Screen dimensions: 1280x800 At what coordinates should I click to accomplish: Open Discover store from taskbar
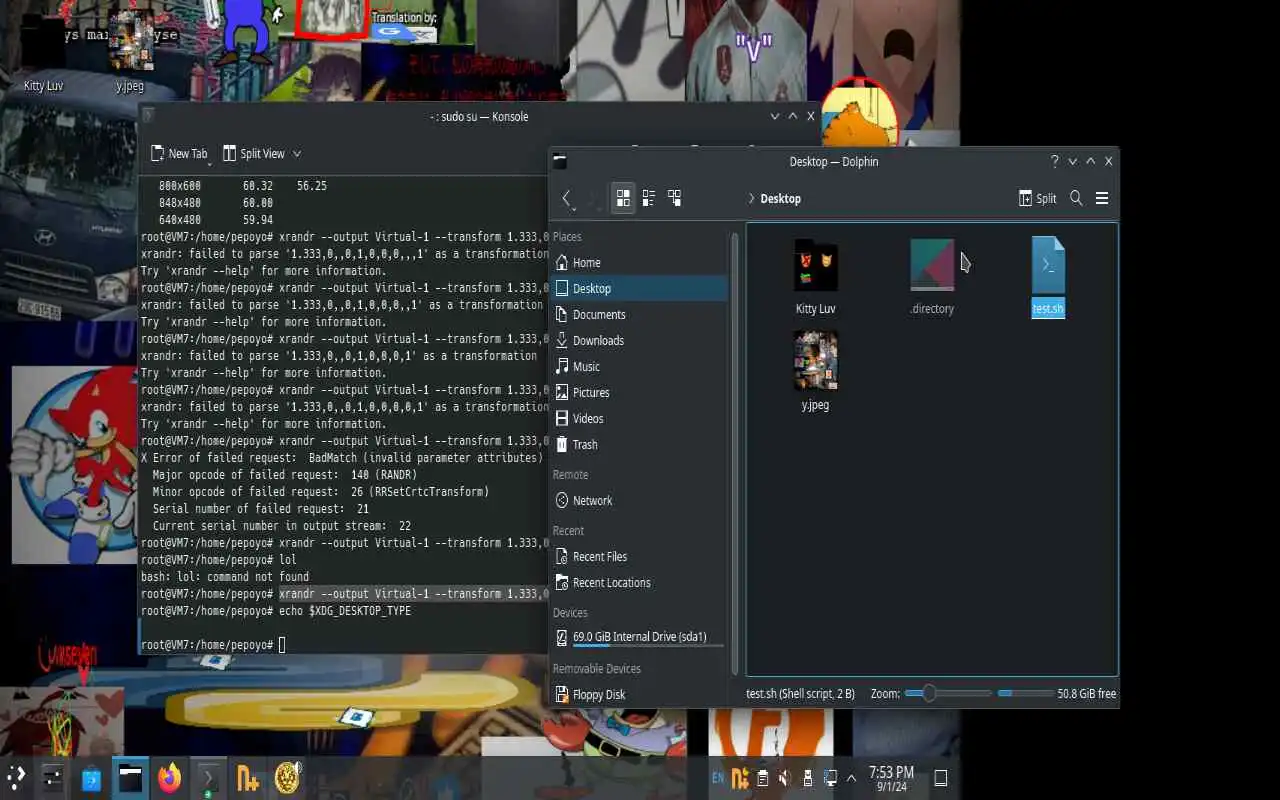(91, 777)
